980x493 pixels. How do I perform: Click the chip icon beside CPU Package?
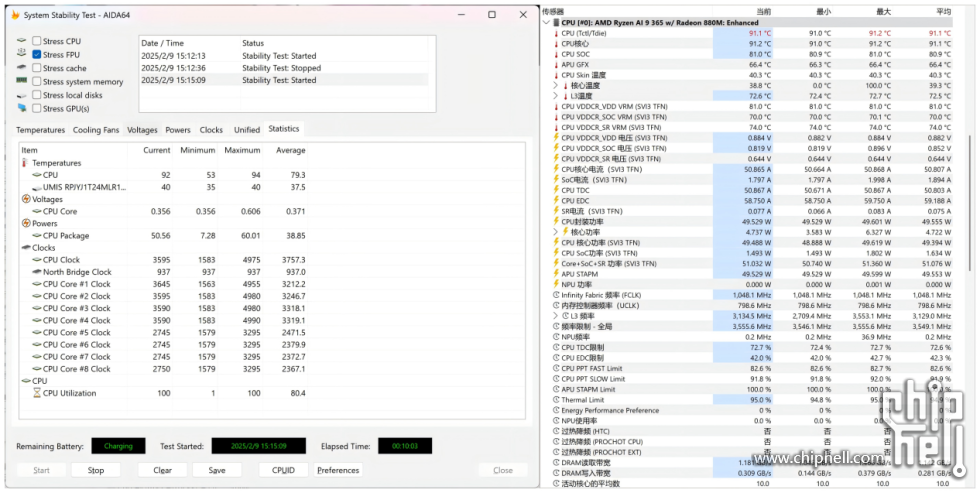click(37, 236)
